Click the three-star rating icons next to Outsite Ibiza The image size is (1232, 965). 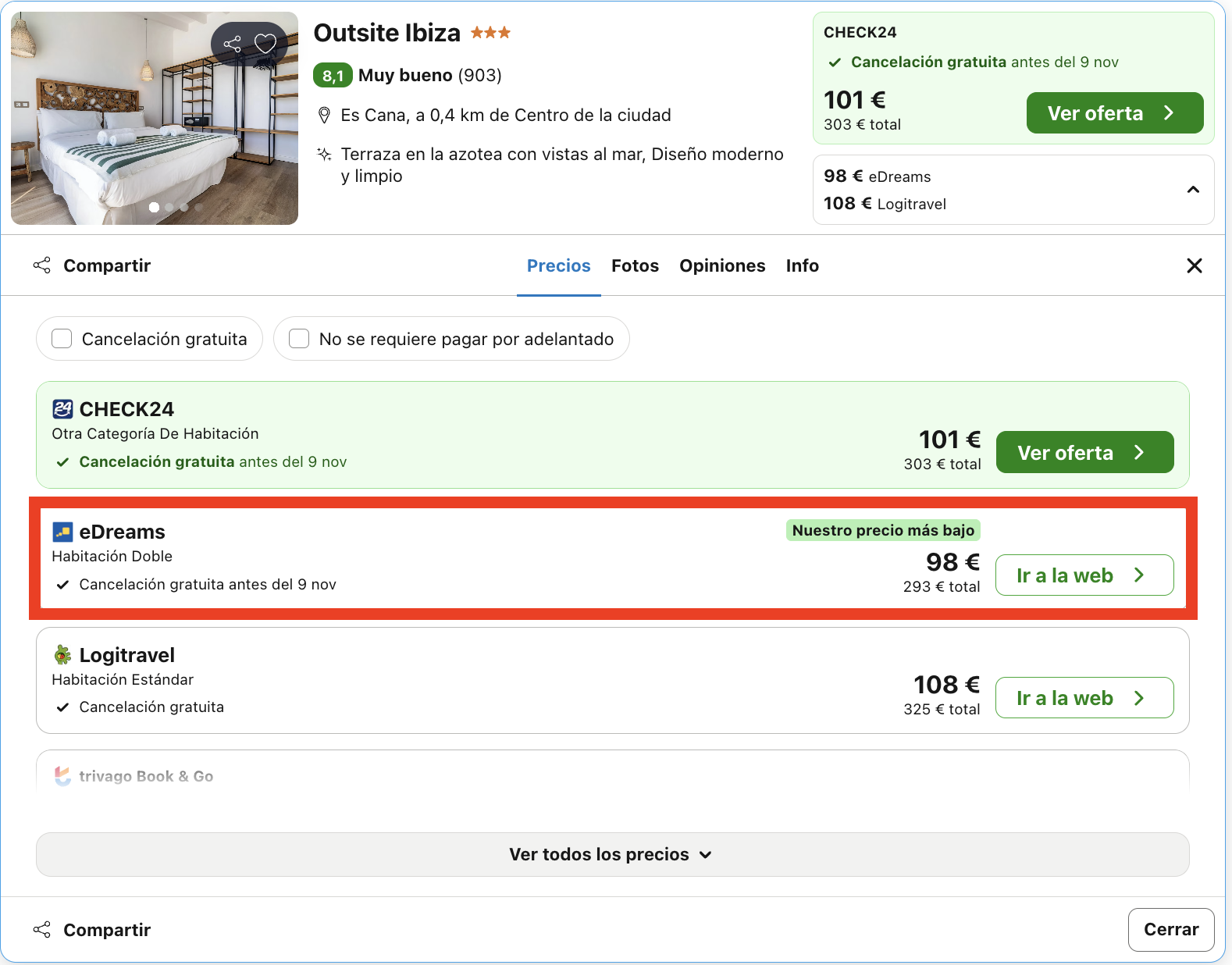[x=491, y=33]
